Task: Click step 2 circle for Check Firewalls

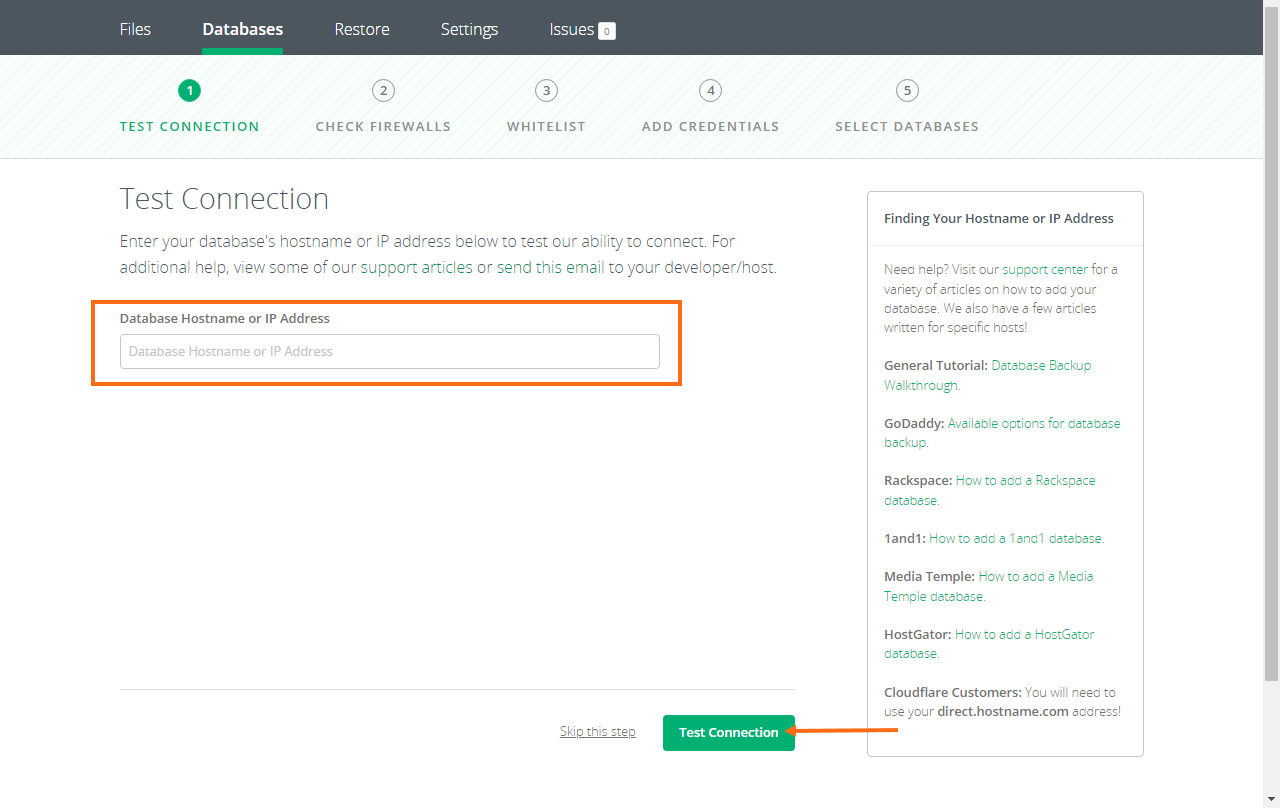Action: coord(383,91)
